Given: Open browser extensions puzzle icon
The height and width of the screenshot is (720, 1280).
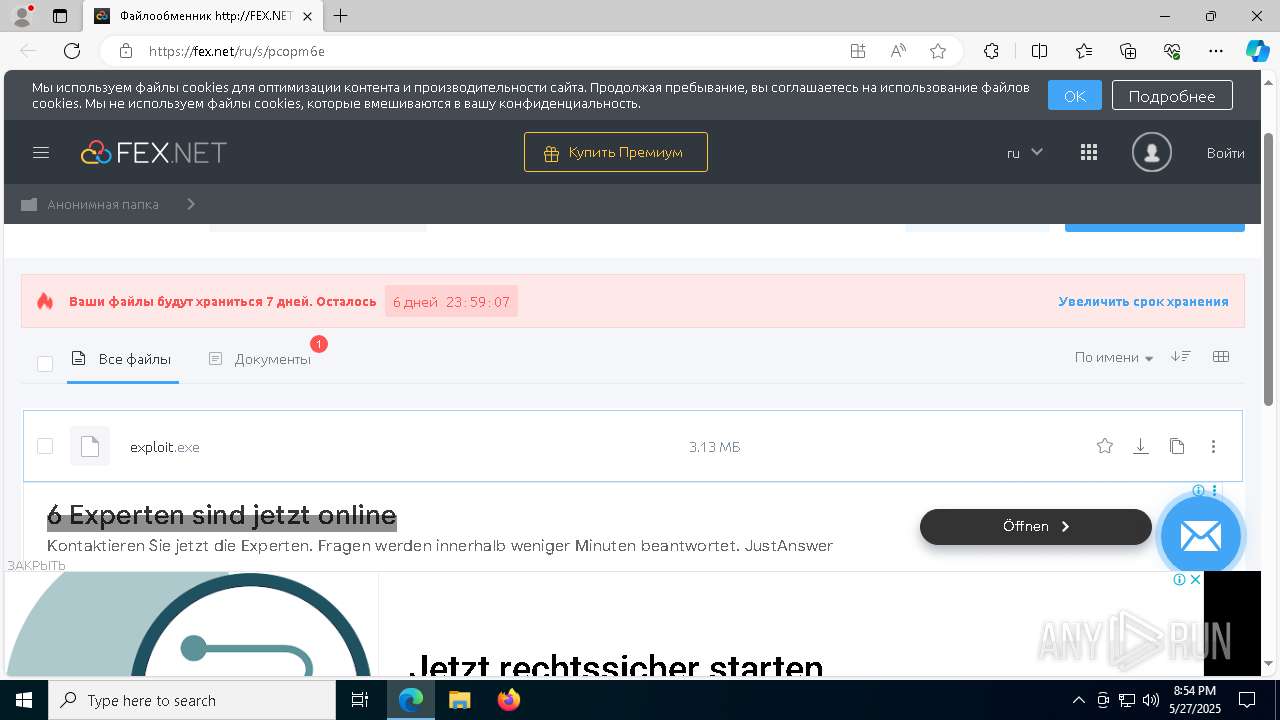Looking at the screenshot, I should (991, 51).
